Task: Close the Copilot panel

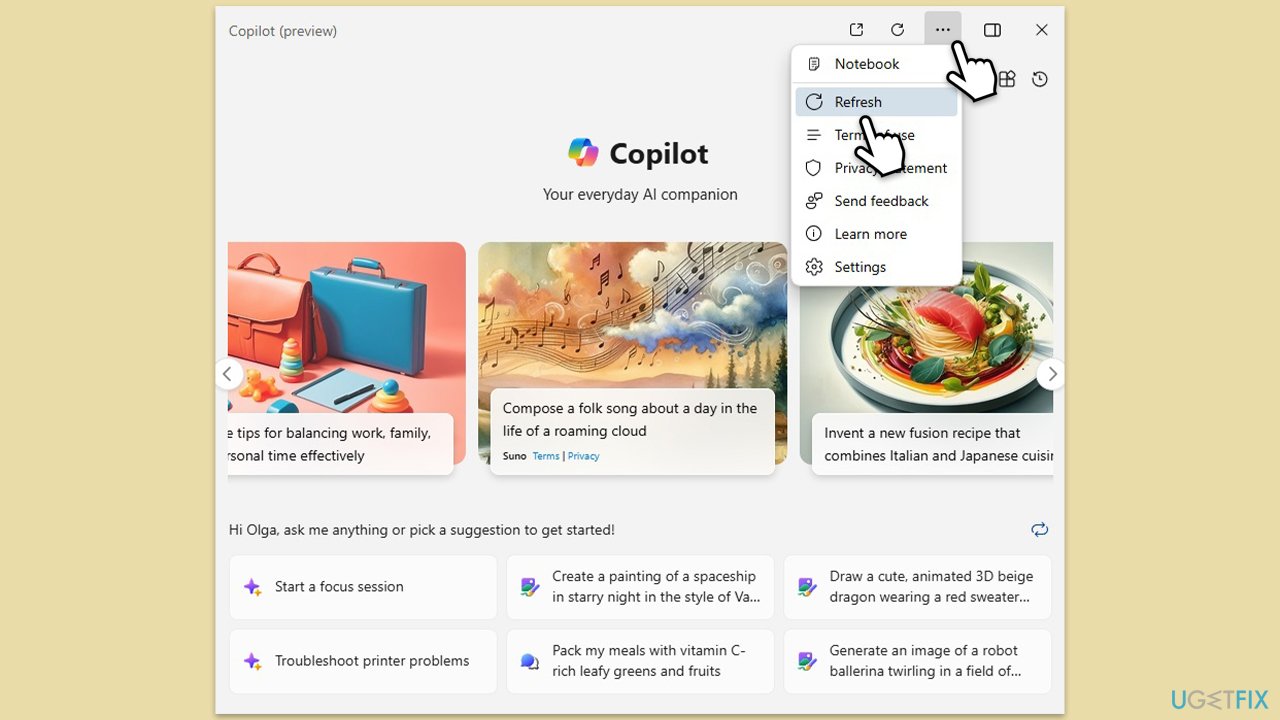Action: click(x=1041, y=30)
